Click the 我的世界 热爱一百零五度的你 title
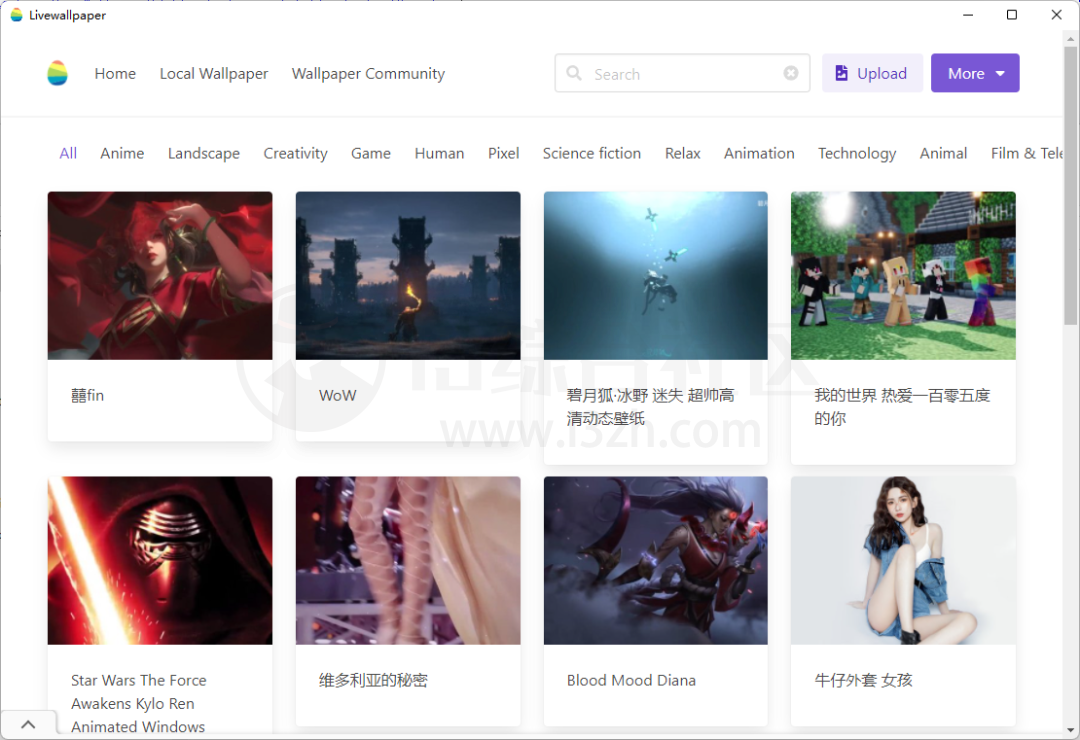The image size is (1080, 740). coord(902,407)
